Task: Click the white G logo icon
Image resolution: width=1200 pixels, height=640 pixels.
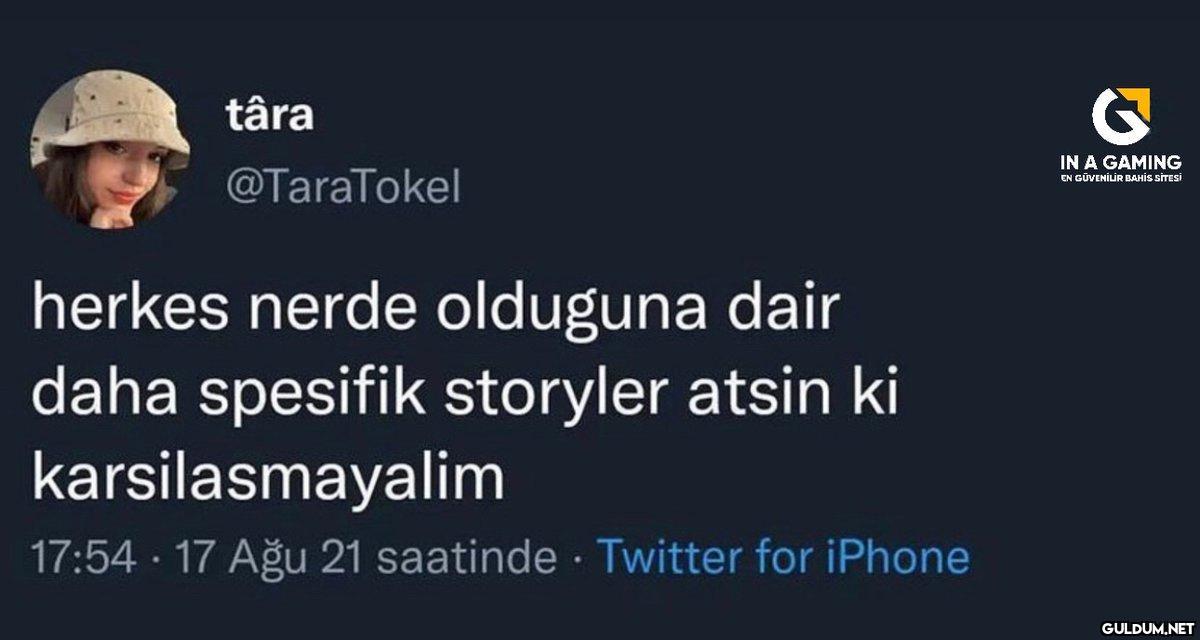Action: pyautogui.click(x=1116, y=116)
